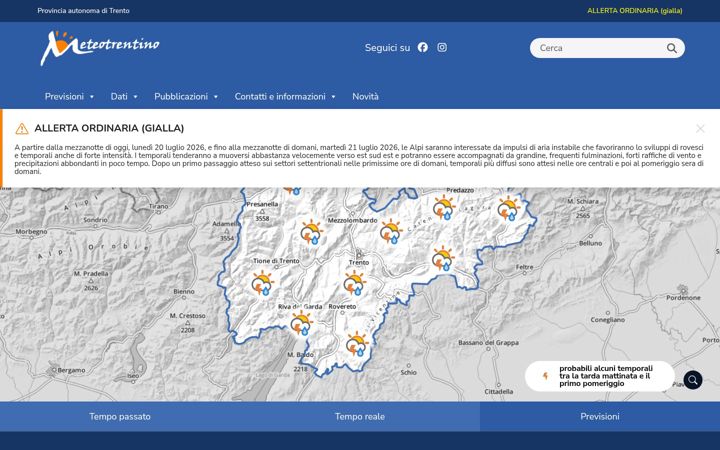
Task: Open the Provincia autonoma di Trento link
Action: tap(83, 11)
